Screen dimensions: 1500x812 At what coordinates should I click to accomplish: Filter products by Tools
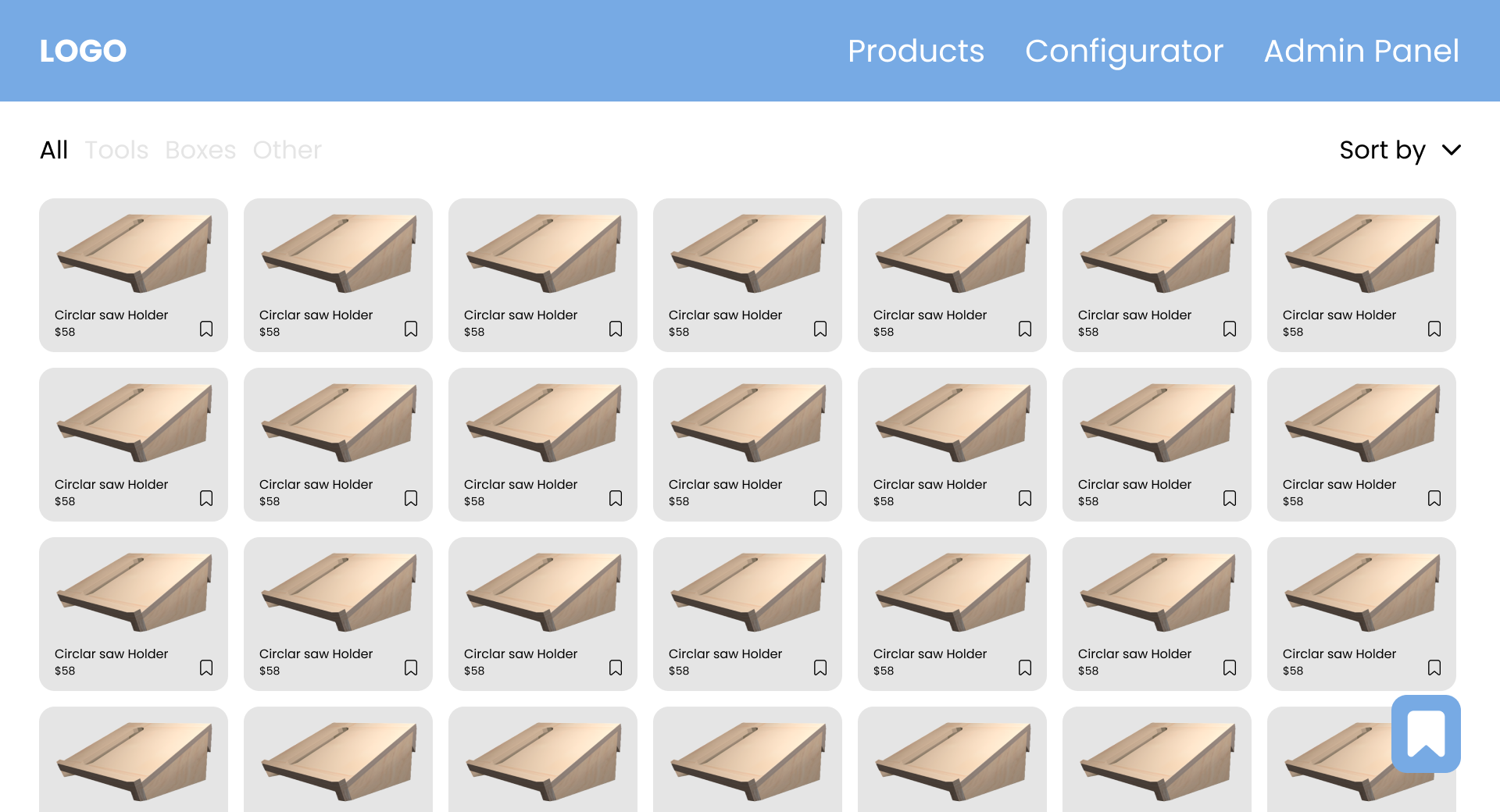click(116, 150)
